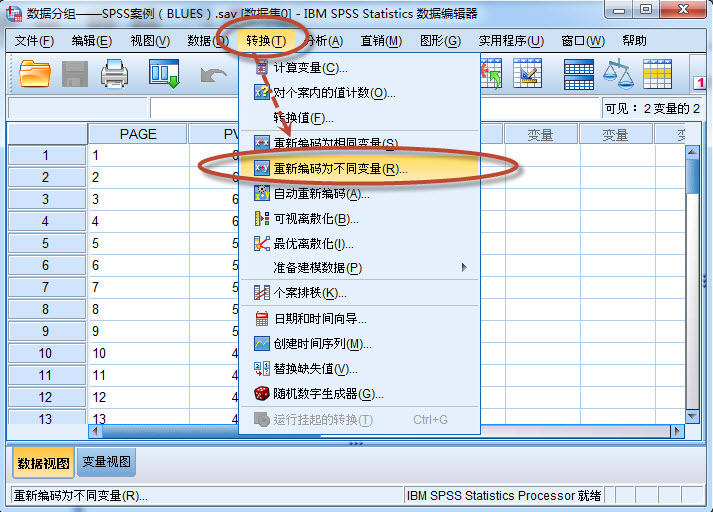Viewport: 713px width, 512px height.
Task: Open the 直销(M) menu
Action: pyautogui.click(x=381, y=41)
